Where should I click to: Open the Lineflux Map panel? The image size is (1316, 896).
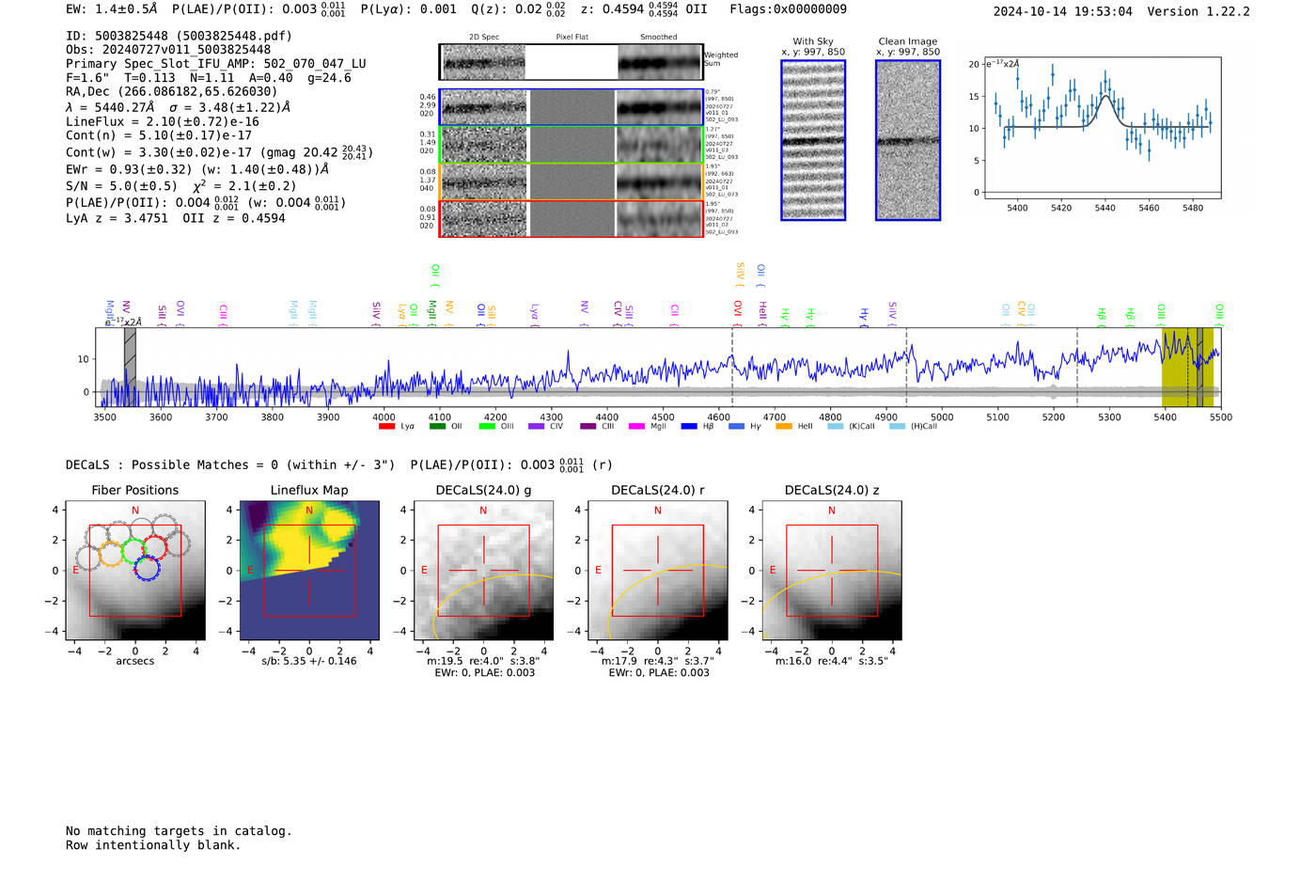(309, 571)
